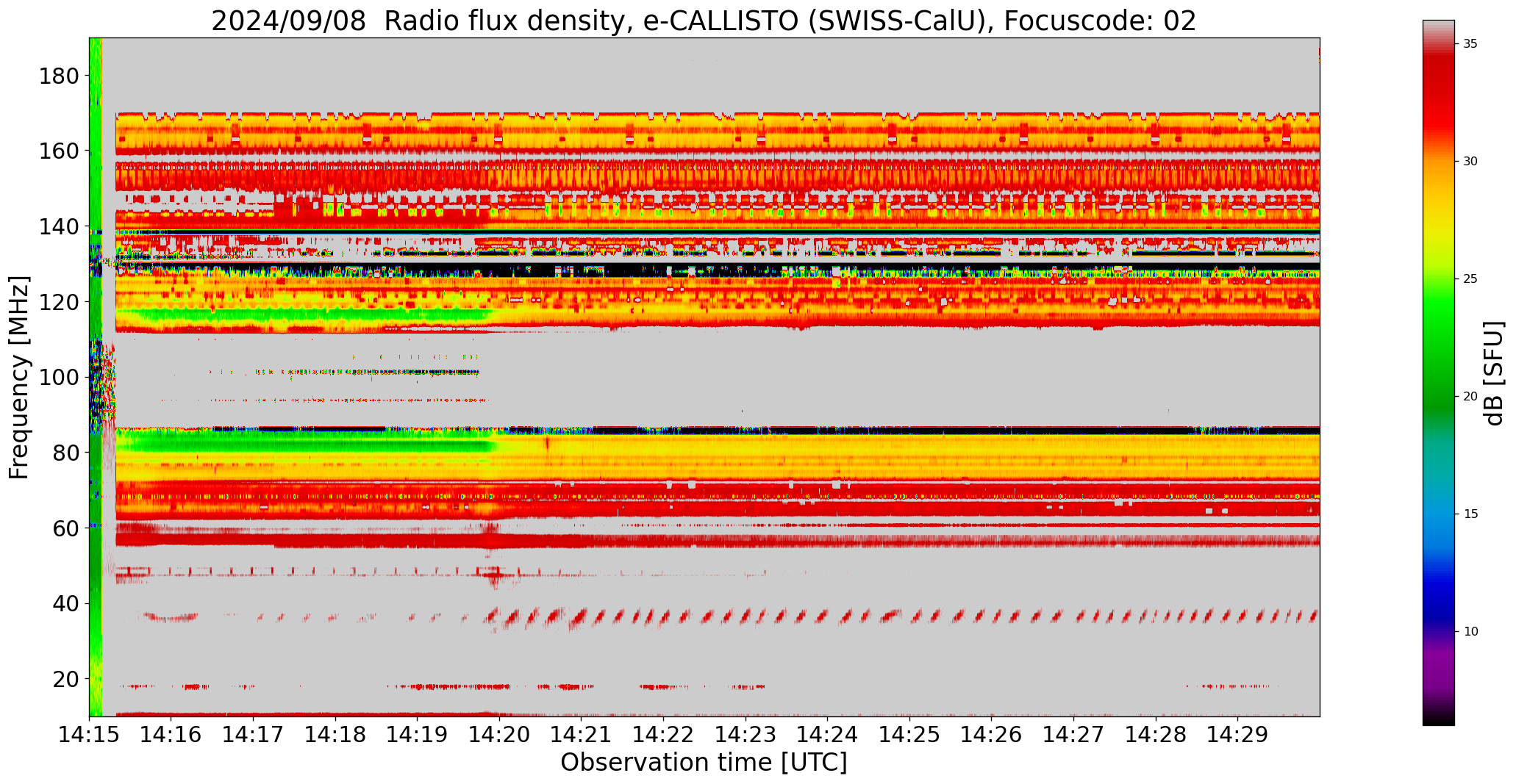Viewport: 1516px width, 784px height.
Task: Click the 14:27 time tick label
Action: click(1073, 735)
